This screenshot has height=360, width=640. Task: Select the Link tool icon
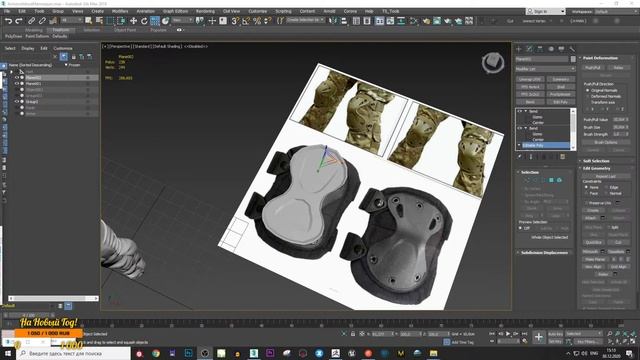[x=31, y=21]
